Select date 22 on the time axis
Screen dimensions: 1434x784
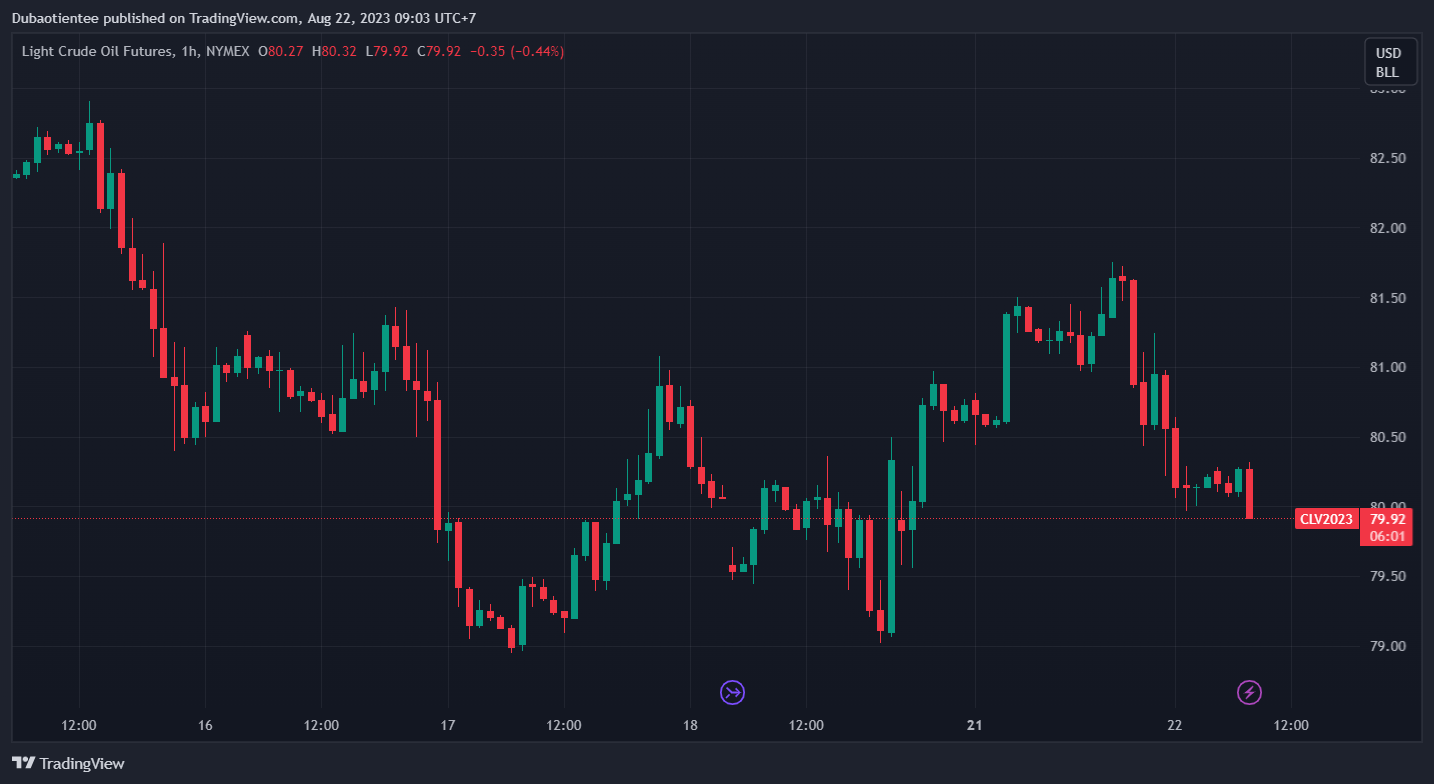click(1174, 725)
